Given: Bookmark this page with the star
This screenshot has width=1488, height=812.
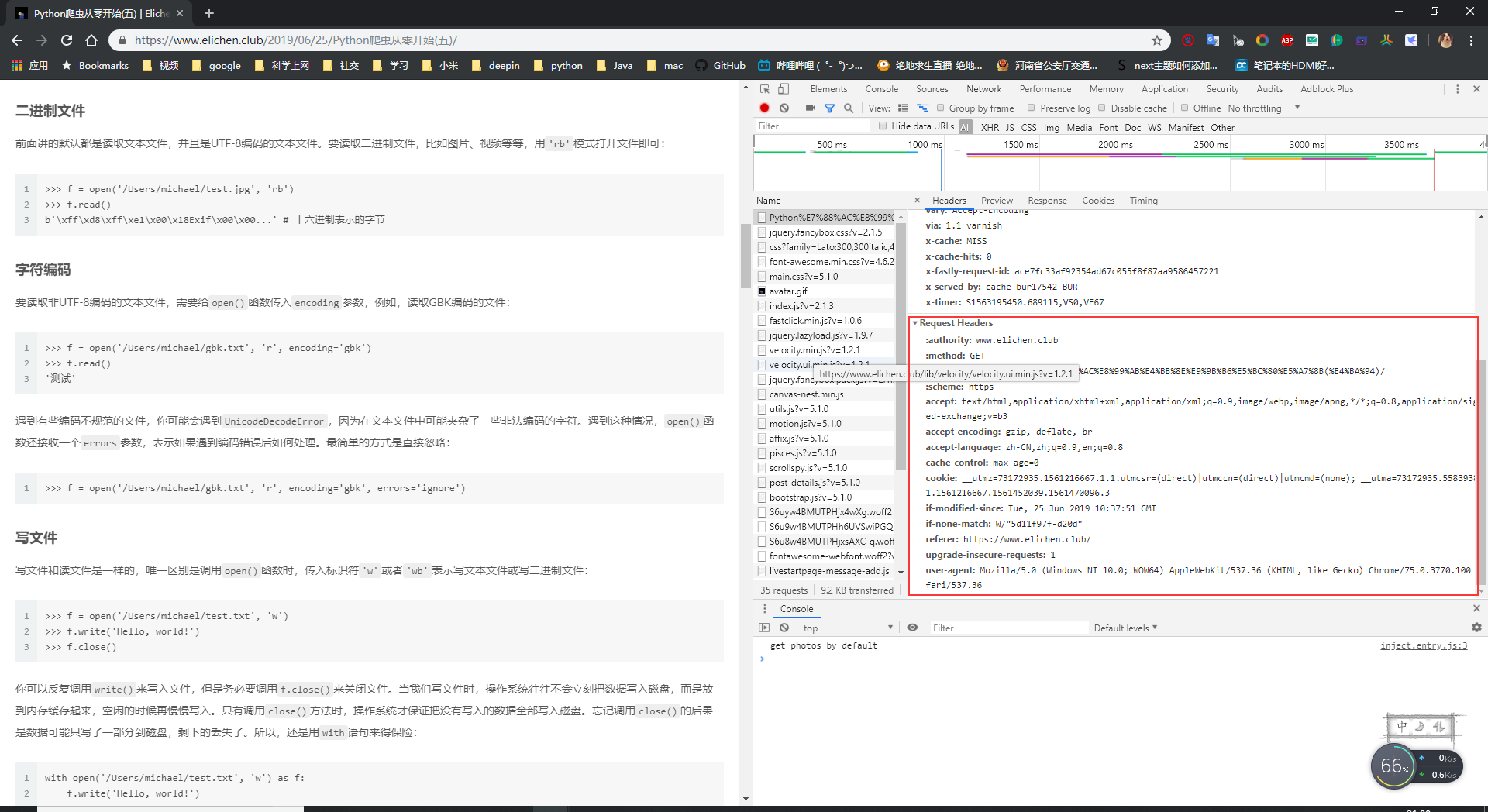Looking at the screenshot, I should pyautogui.click(x=1157, y=40).
